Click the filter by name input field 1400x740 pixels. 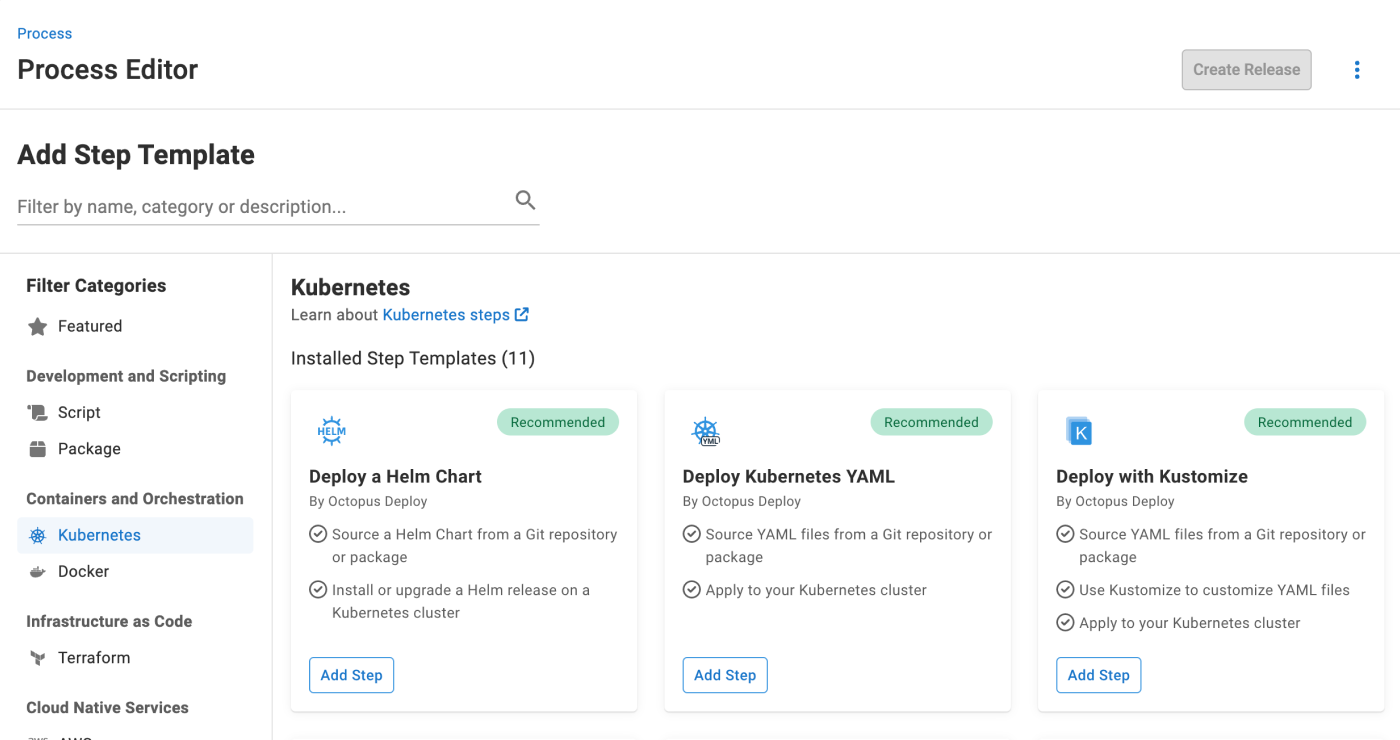(250, 206)
